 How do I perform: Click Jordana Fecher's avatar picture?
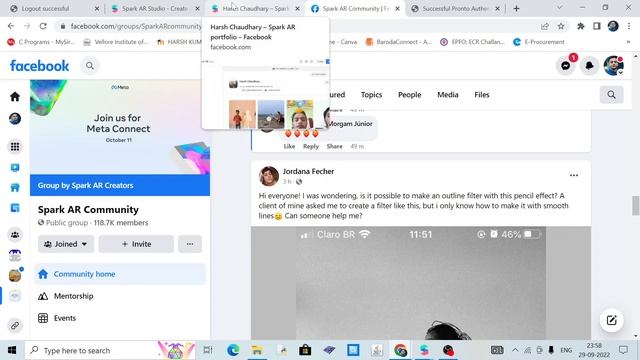[269, 176]
